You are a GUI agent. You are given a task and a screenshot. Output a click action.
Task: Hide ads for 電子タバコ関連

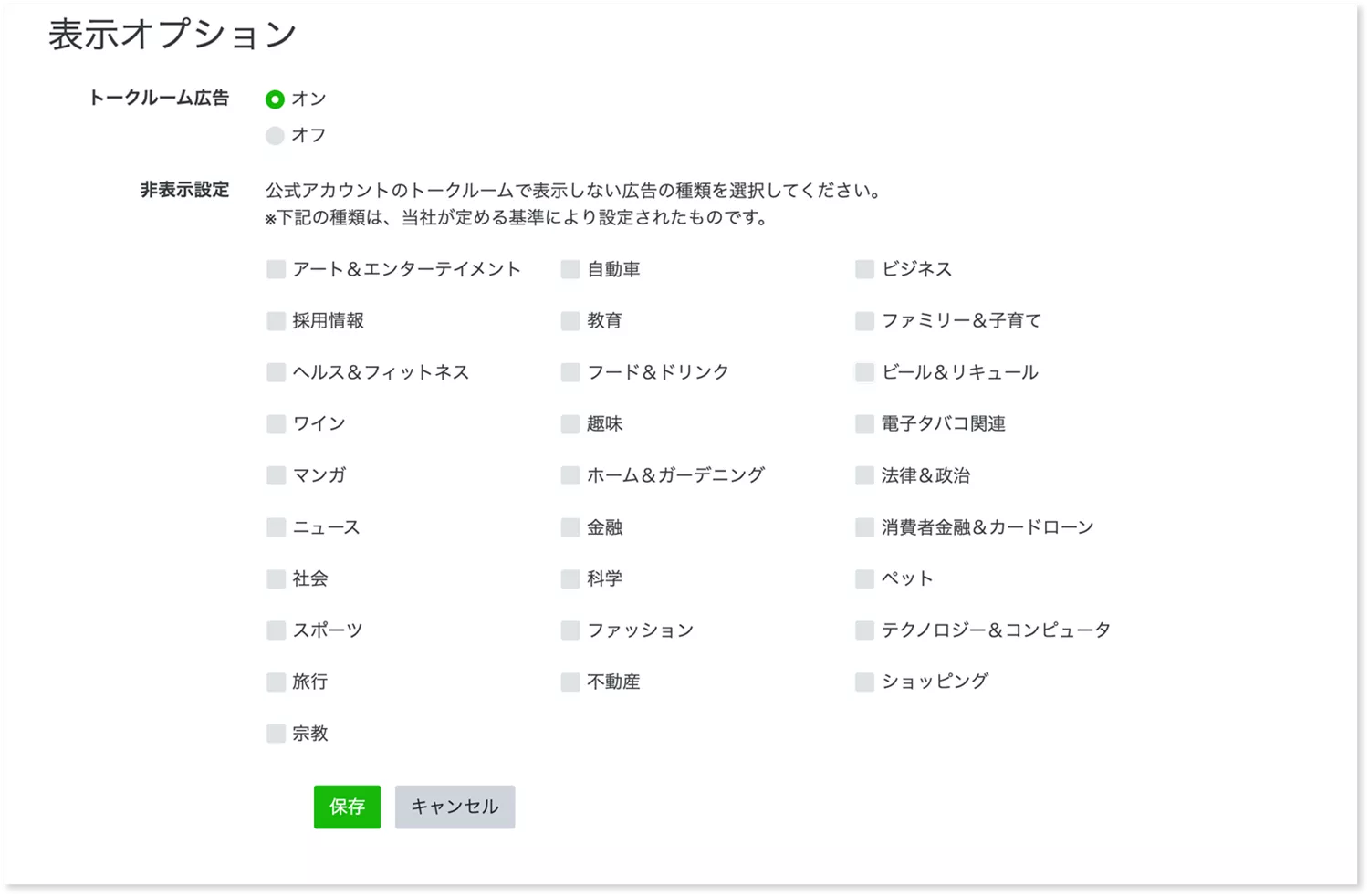(x=864, y=424)
